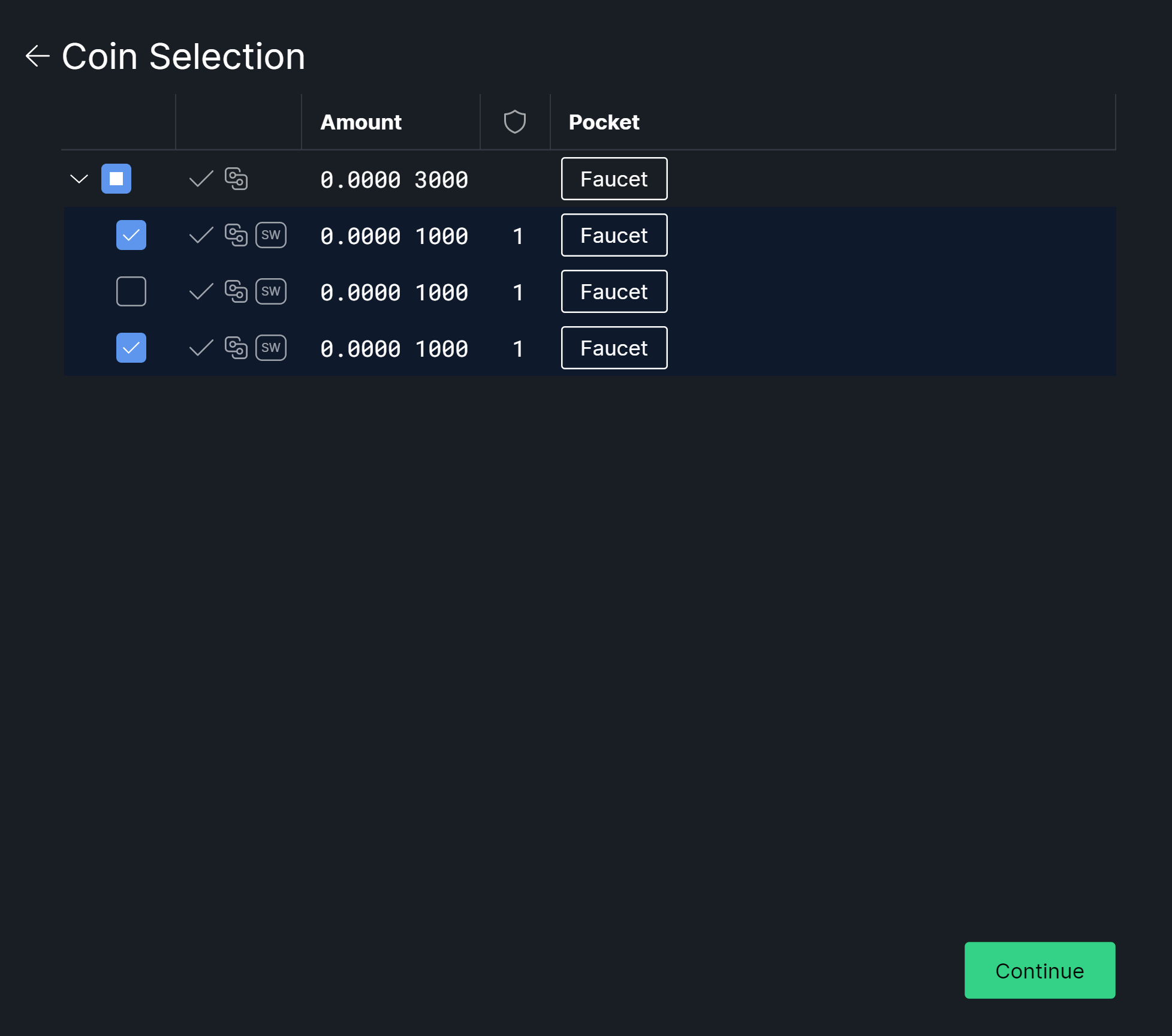Collapse the Faucet coin group with the chevron

tap(79, 178)
